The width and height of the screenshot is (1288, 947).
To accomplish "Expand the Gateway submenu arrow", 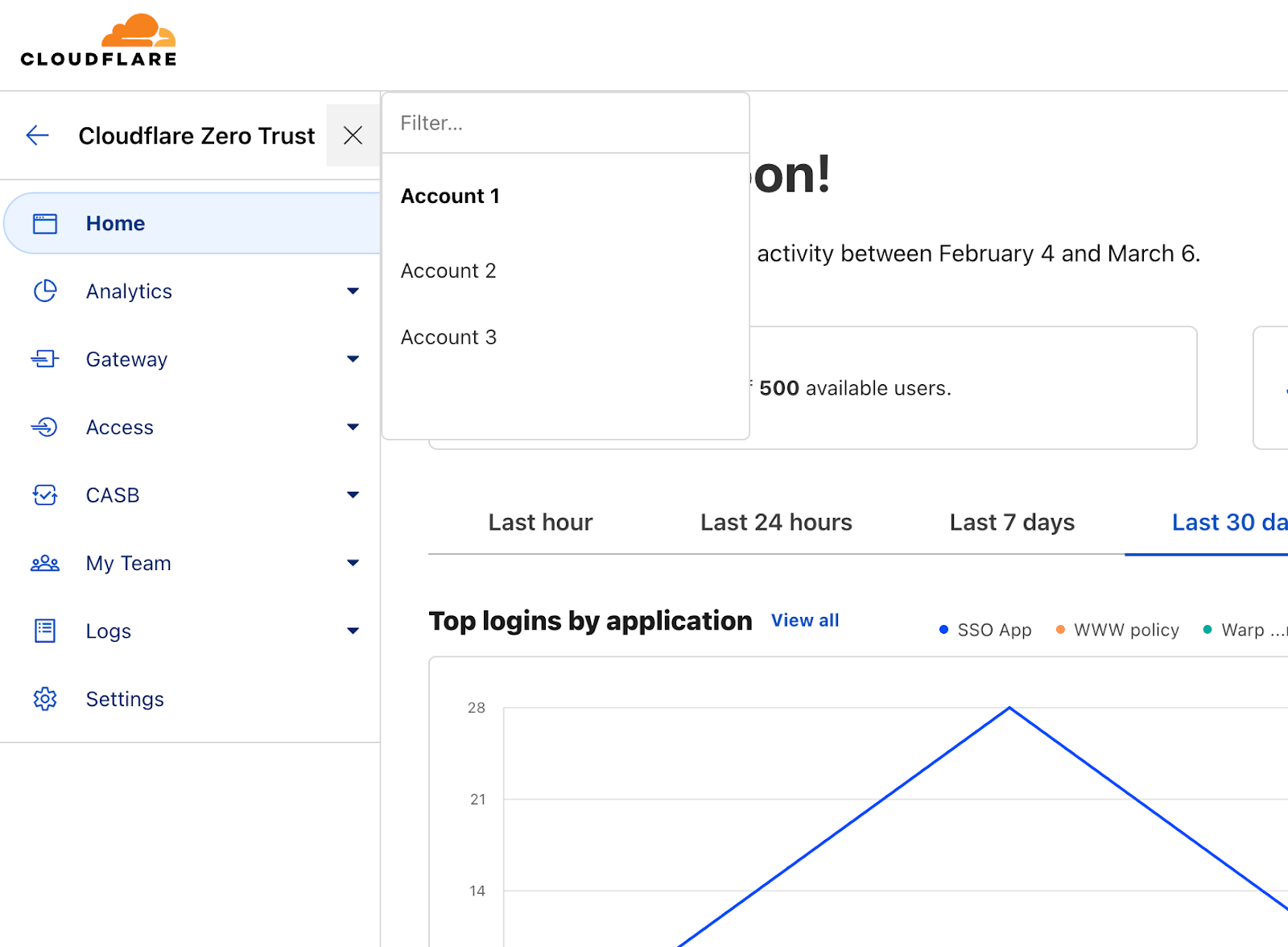I will pyautogui.click(x=353, y=359).
